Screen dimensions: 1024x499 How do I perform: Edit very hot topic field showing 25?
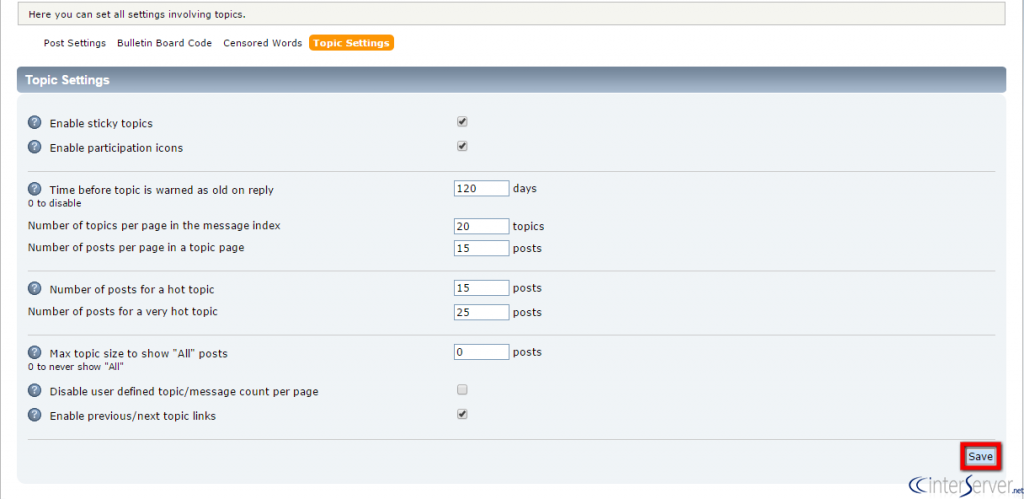(x=481, y=312)
